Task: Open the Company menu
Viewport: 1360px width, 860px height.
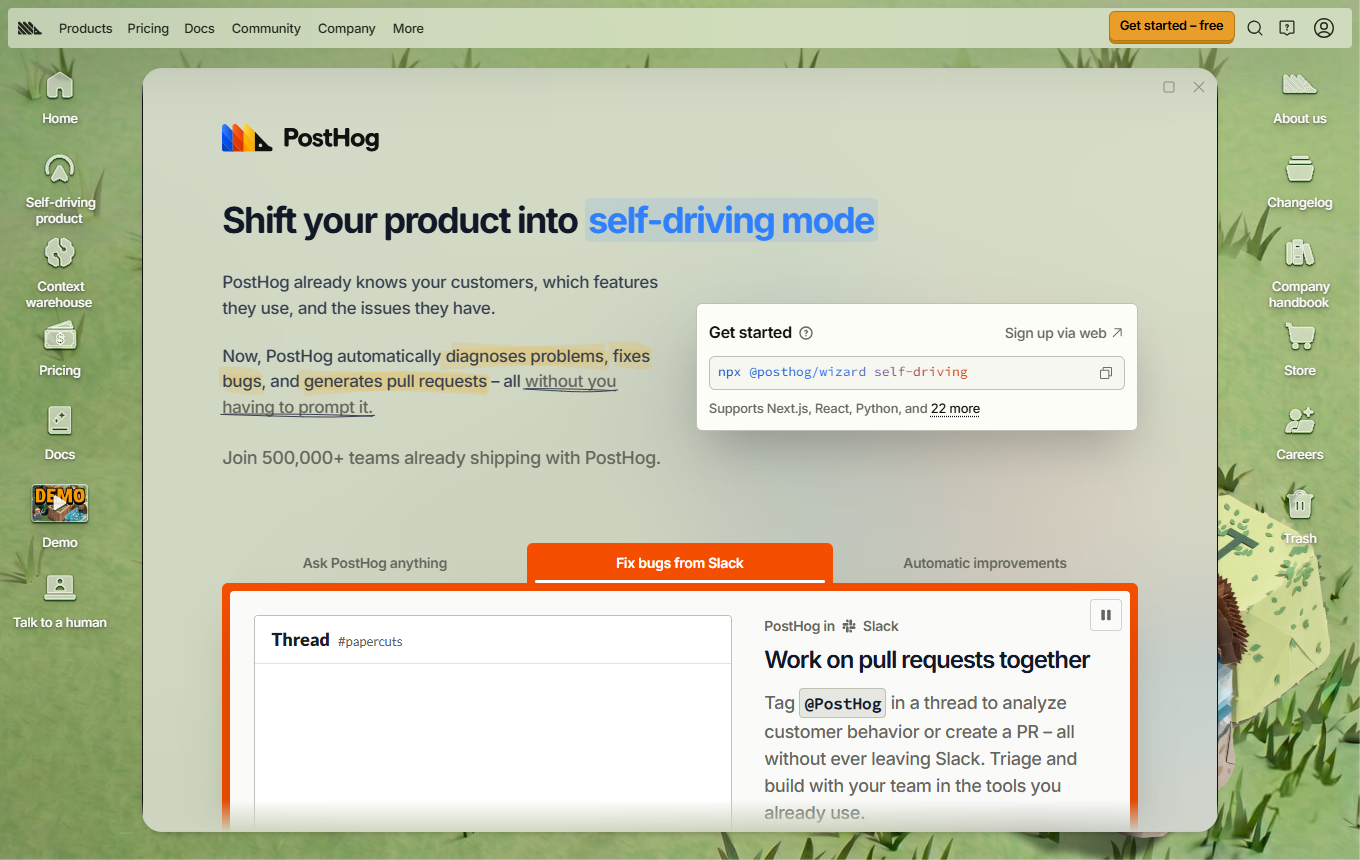Action: tap(347, 28)
